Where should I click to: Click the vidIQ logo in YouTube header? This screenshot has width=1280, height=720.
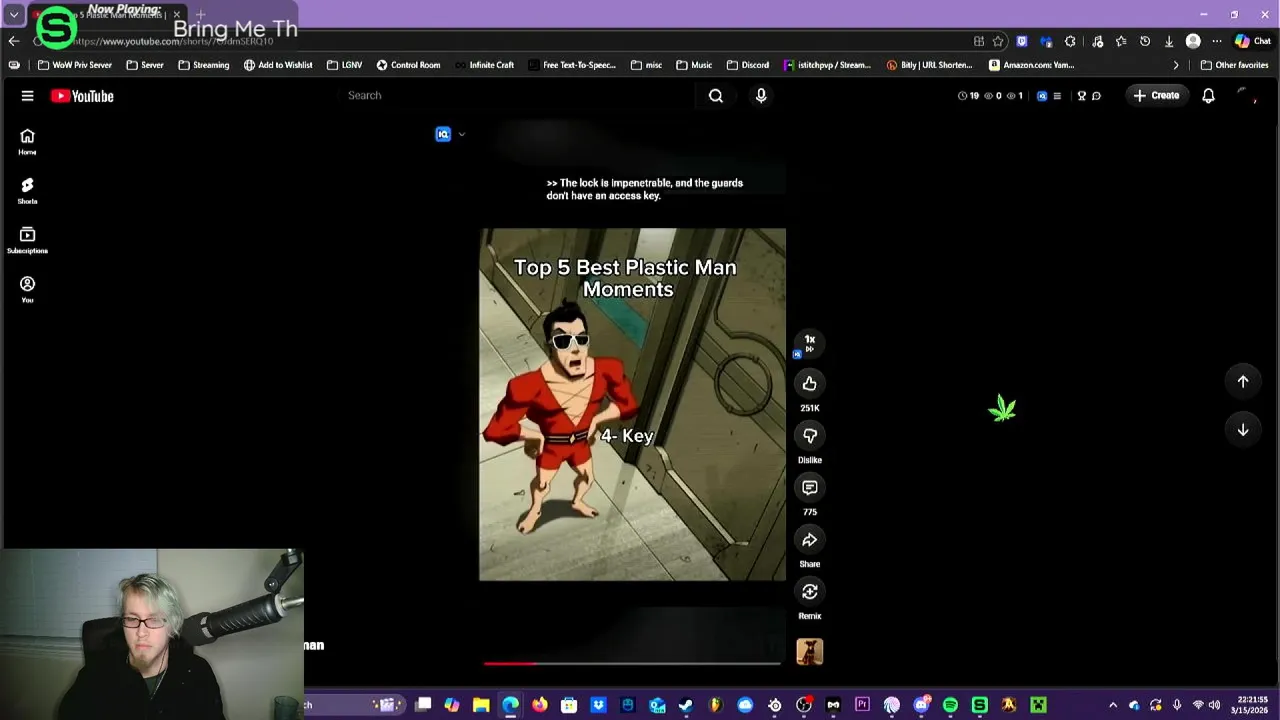tap(1042, 96)
